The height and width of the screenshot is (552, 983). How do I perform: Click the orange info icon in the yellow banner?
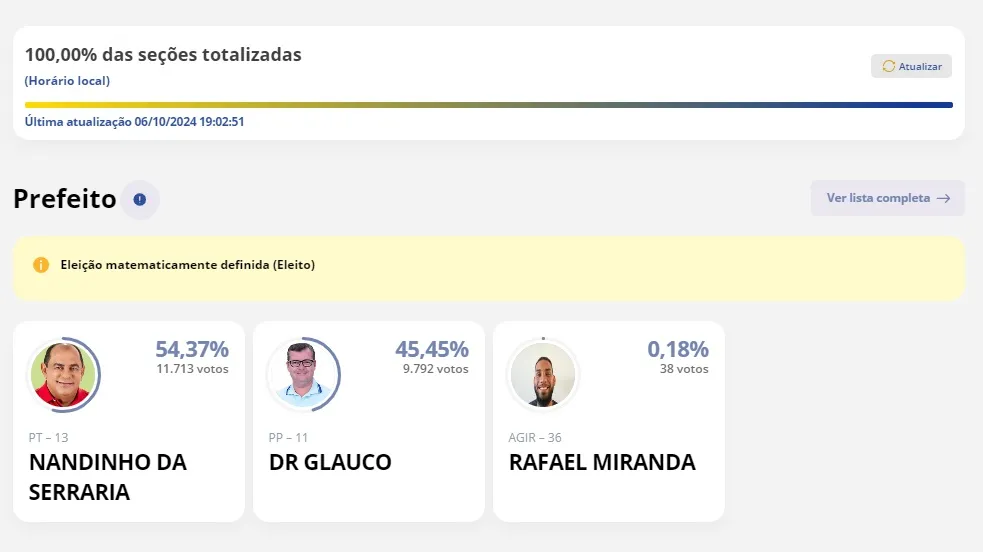[x=41, y=265]
